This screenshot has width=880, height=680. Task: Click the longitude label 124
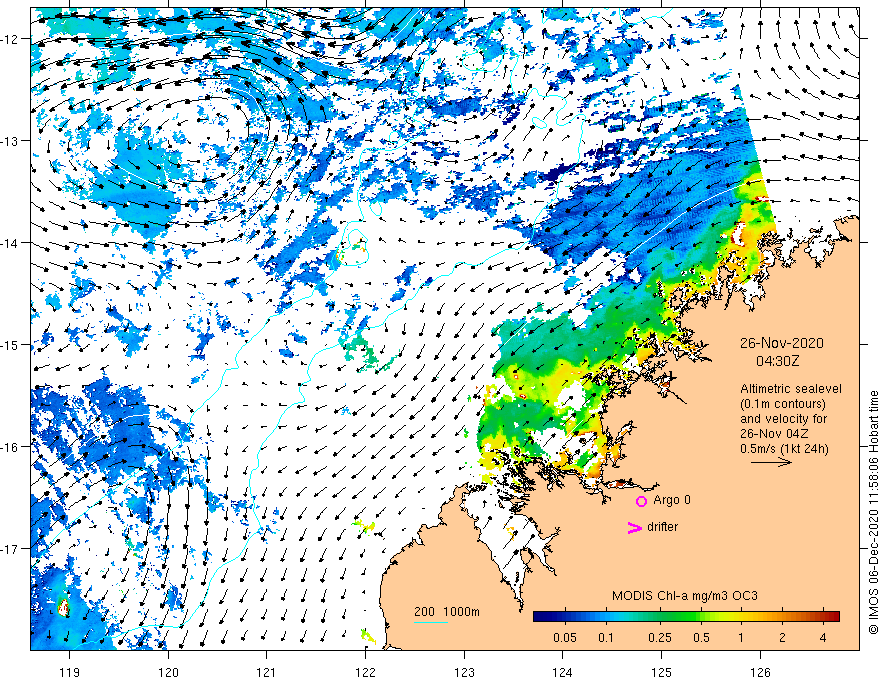click(563, 672)
